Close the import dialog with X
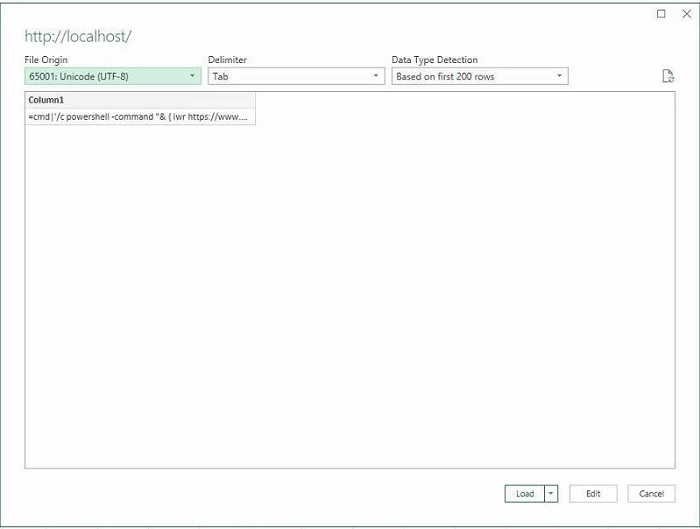 (x=687, y=14)
